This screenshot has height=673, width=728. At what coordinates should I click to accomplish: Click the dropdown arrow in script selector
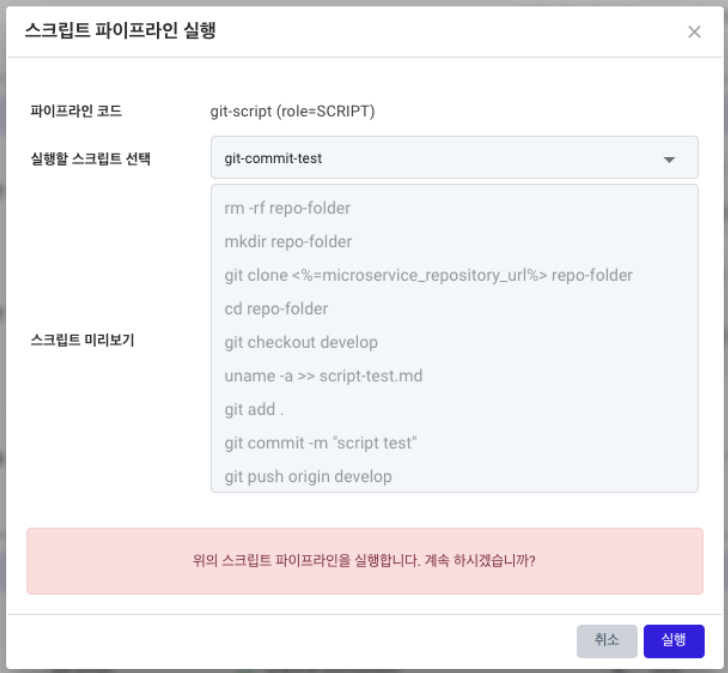669,160
